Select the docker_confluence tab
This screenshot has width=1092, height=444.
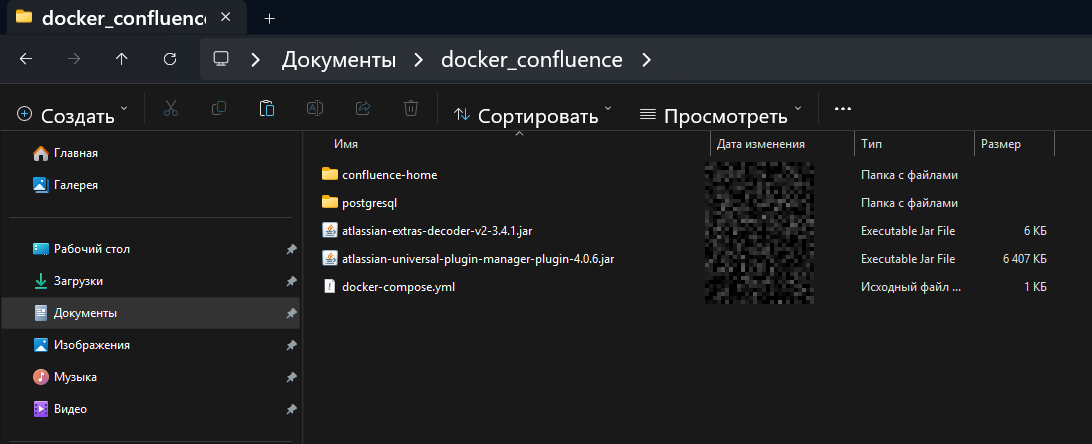[125, 17]
